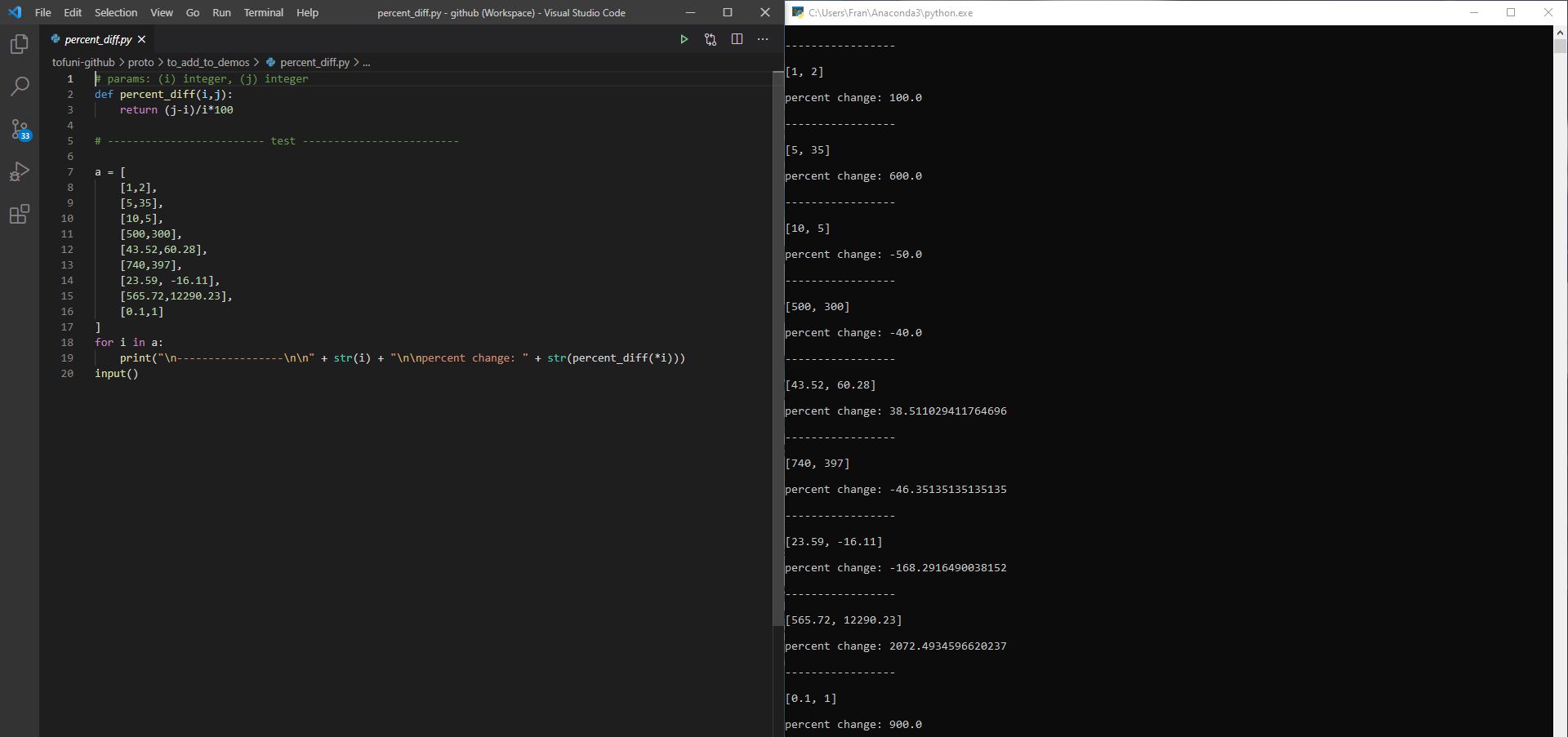Click 'percent change: 900.0' console output

(x=853, y=725)
